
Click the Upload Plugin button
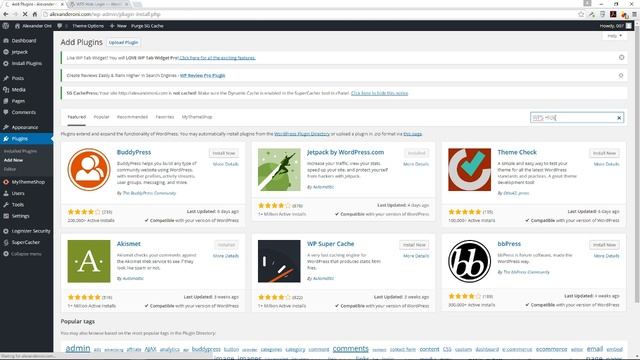coord(123,42)
